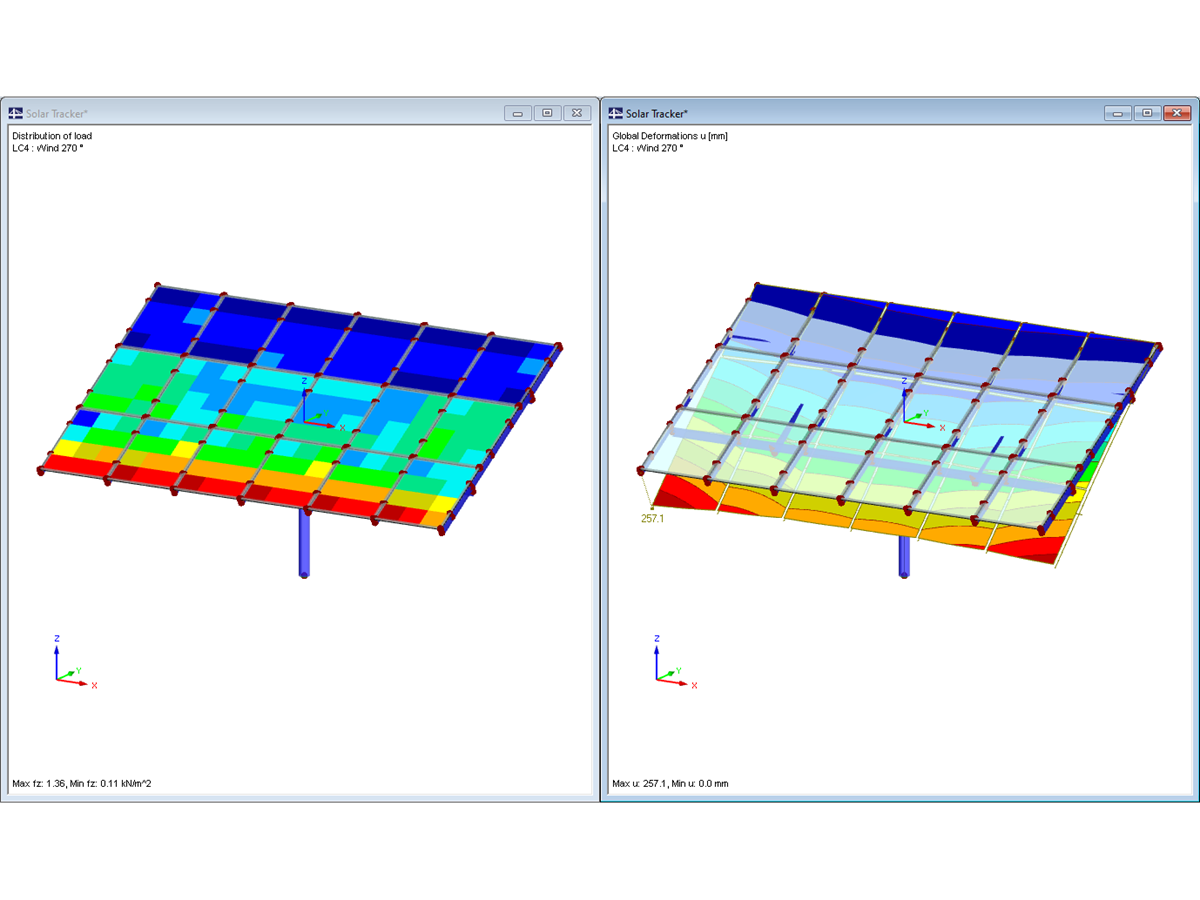Restore down the right Solar Tracker window
Screen dimensions: 1200x900
pyautogui.click(x=1147, y=113)
